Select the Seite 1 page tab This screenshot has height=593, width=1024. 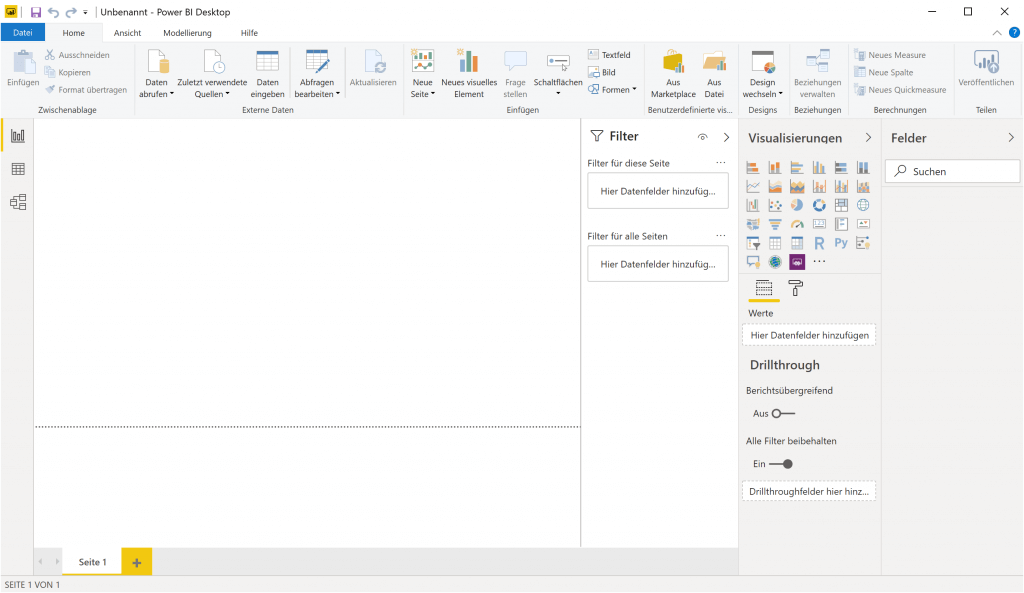[x=91, y=561]
